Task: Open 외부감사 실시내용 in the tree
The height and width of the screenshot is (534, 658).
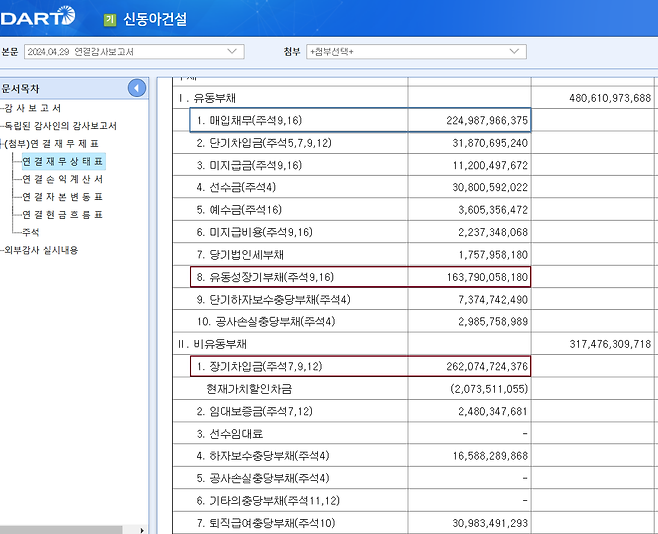Action: 41,250
